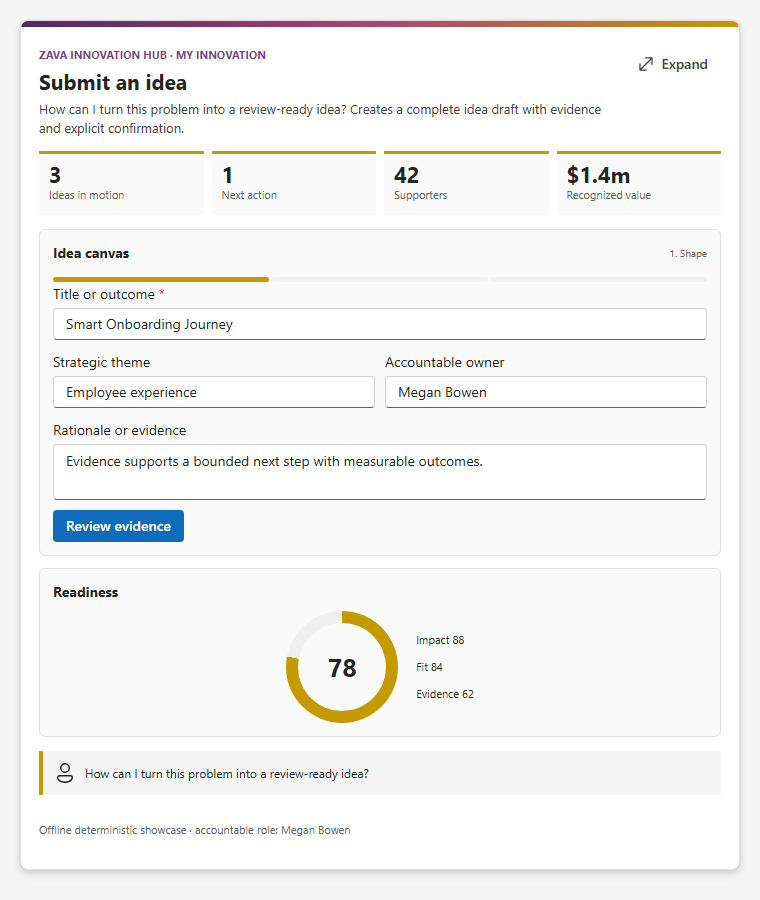This screenshot has width=760, height=900.
Task: Click the 'Evidence 62' legend entry
Action: coord(445,694)
